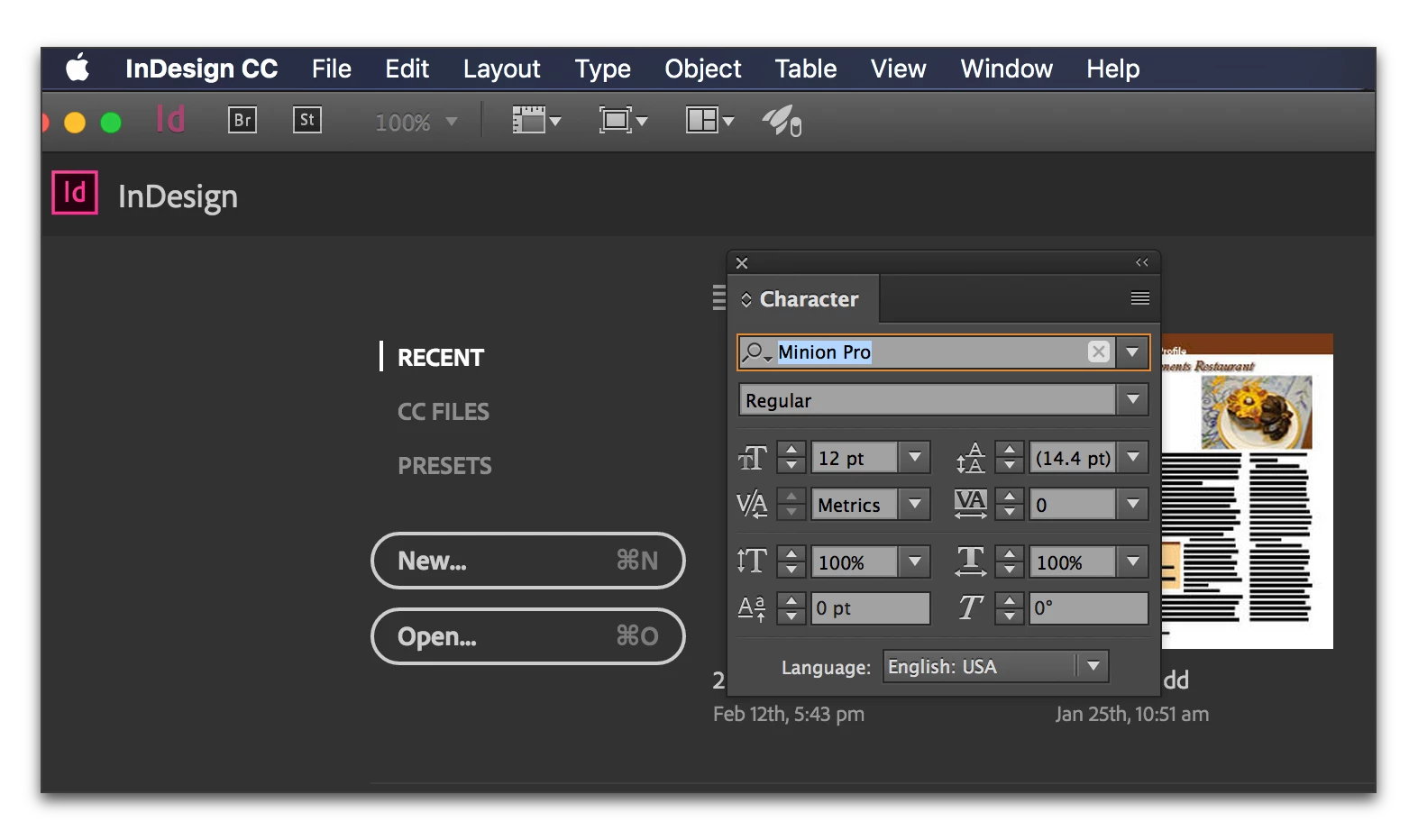Click the Adobe Stock (St) icon
Screen dimensions: 1418x840
point(307,120)
